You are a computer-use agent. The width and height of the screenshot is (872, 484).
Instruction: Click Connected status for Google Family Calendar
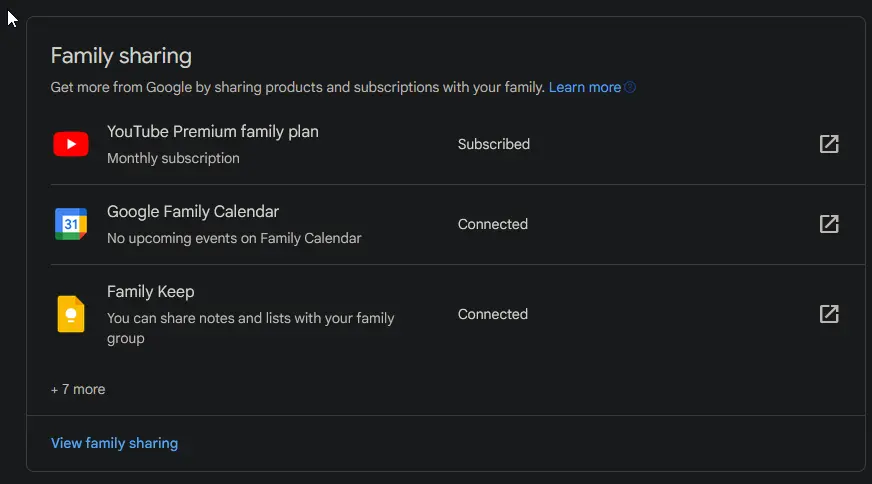click(493, 224)
